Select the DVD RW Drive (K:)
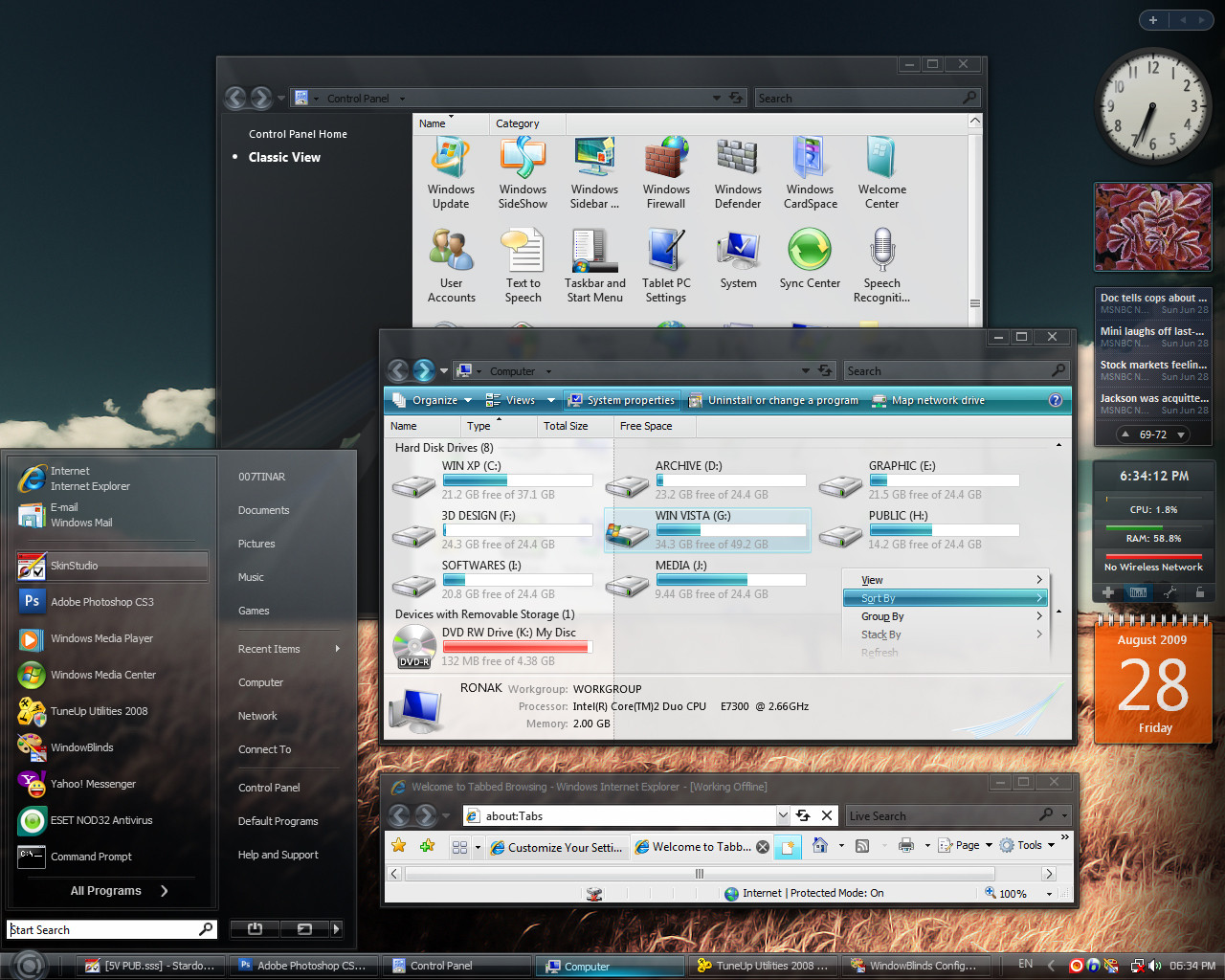This screenshot has width=1225, height=980. click(493, 647)
